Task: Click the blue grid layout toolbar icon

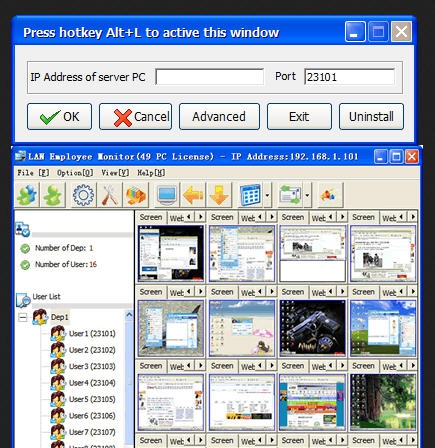Action: click(250, 195)
